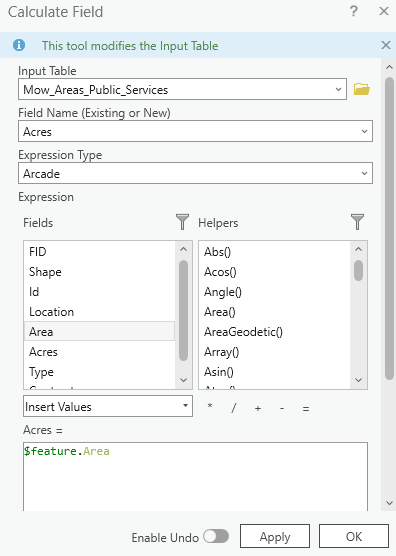Select Location in the Fields list
The height and width of the screenshot is (556, 396).
pyautogui.click(x=99, y=312)
